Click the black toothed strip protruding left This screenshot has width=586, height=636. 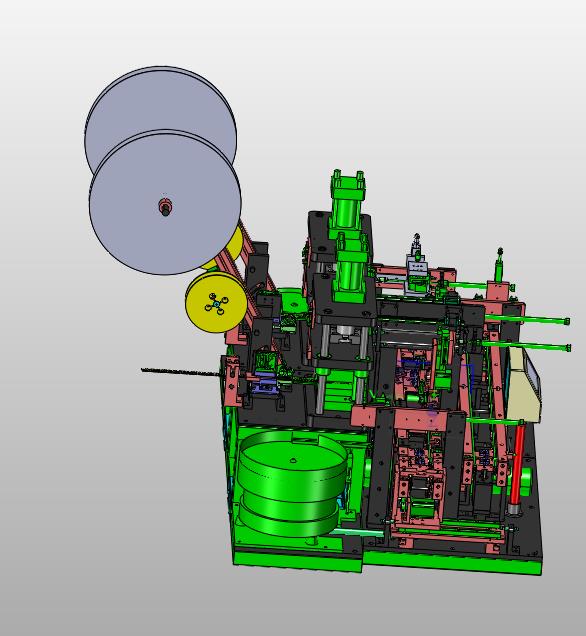[180, 372]
